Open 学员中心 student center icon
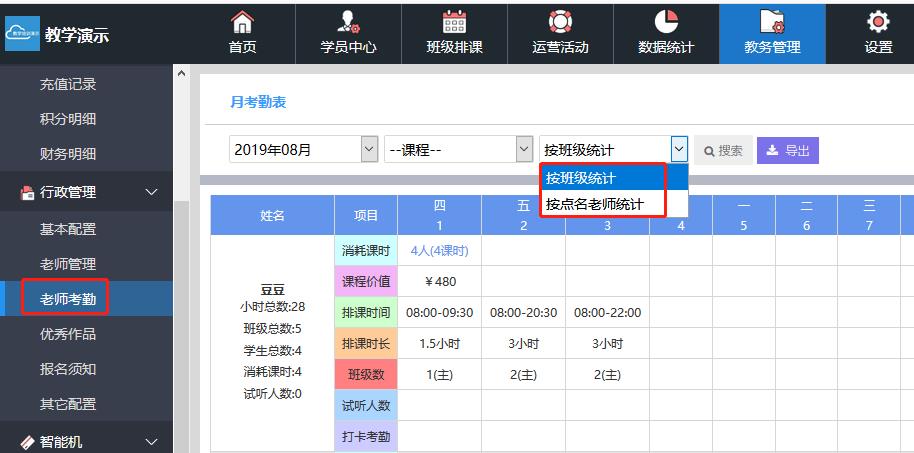Viewport: 914px width, 453px height. 348,21
